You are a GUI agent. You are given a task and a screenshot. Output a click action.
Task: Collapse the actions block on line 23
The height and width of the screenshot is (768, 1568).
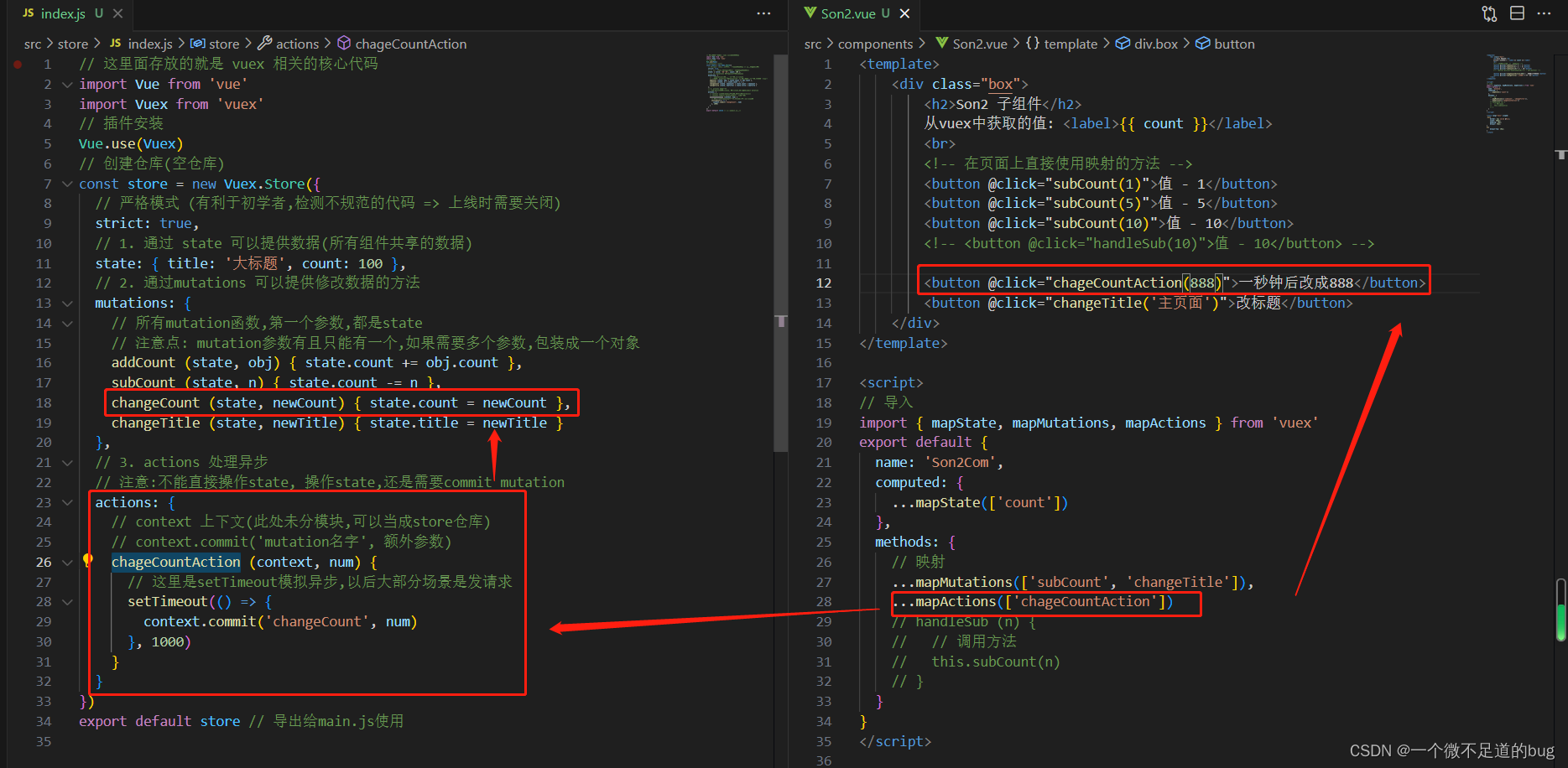pyautogui.click(x=67, y=501)
